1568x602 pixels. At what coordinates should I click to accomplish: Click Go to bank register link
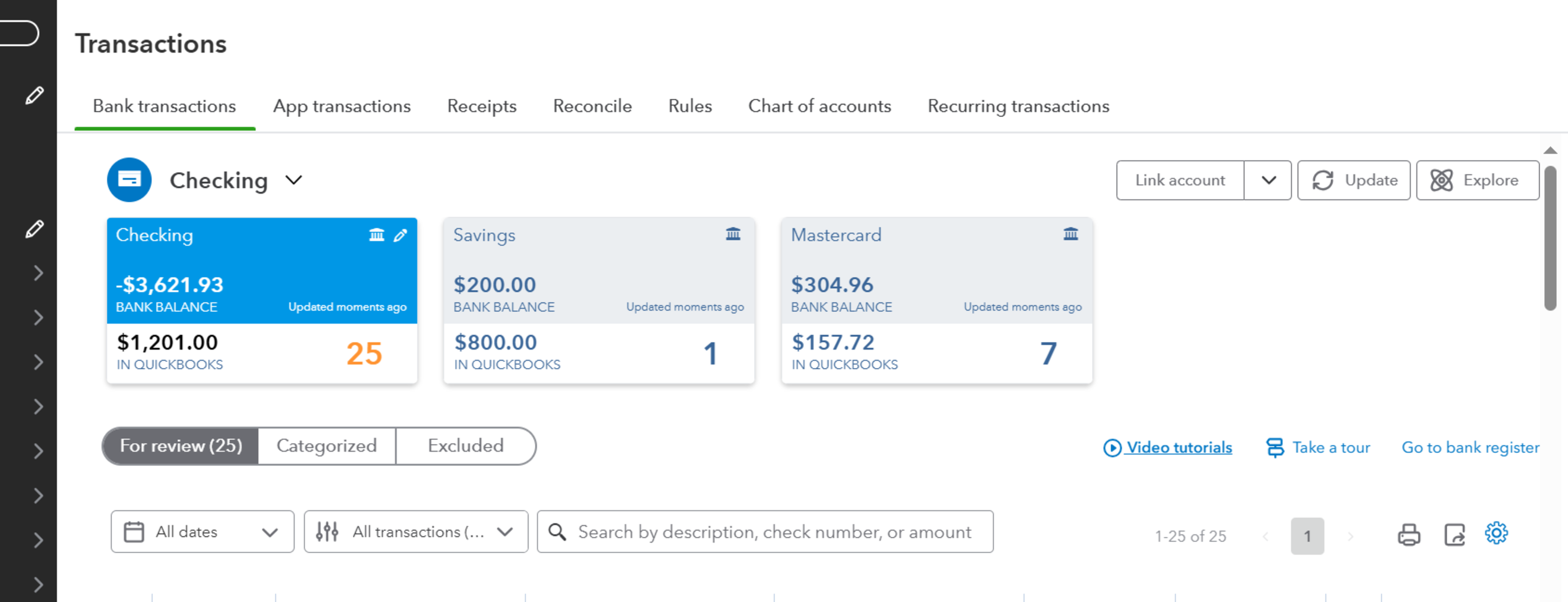[1470, 447]
